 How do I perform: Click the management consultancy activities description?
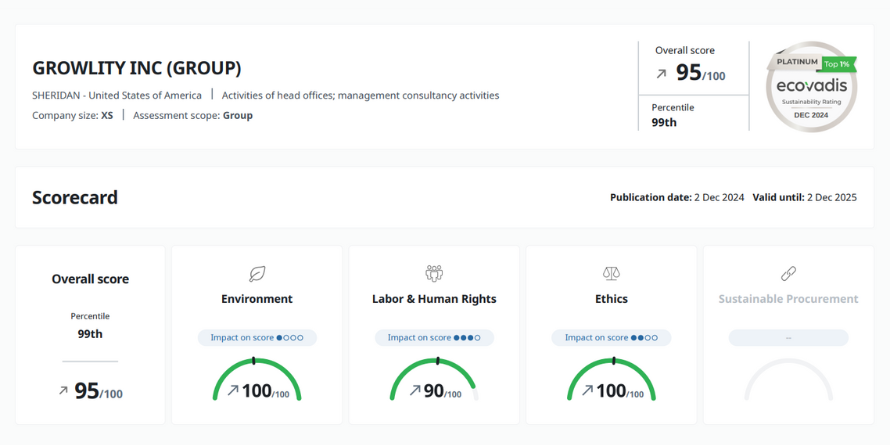[360, 95]
